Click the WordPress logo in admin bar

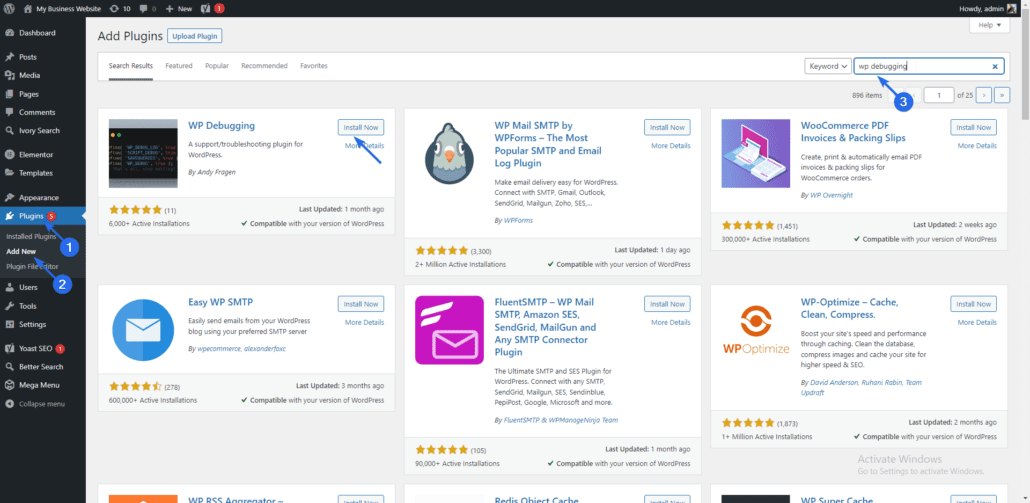(9, 9)
